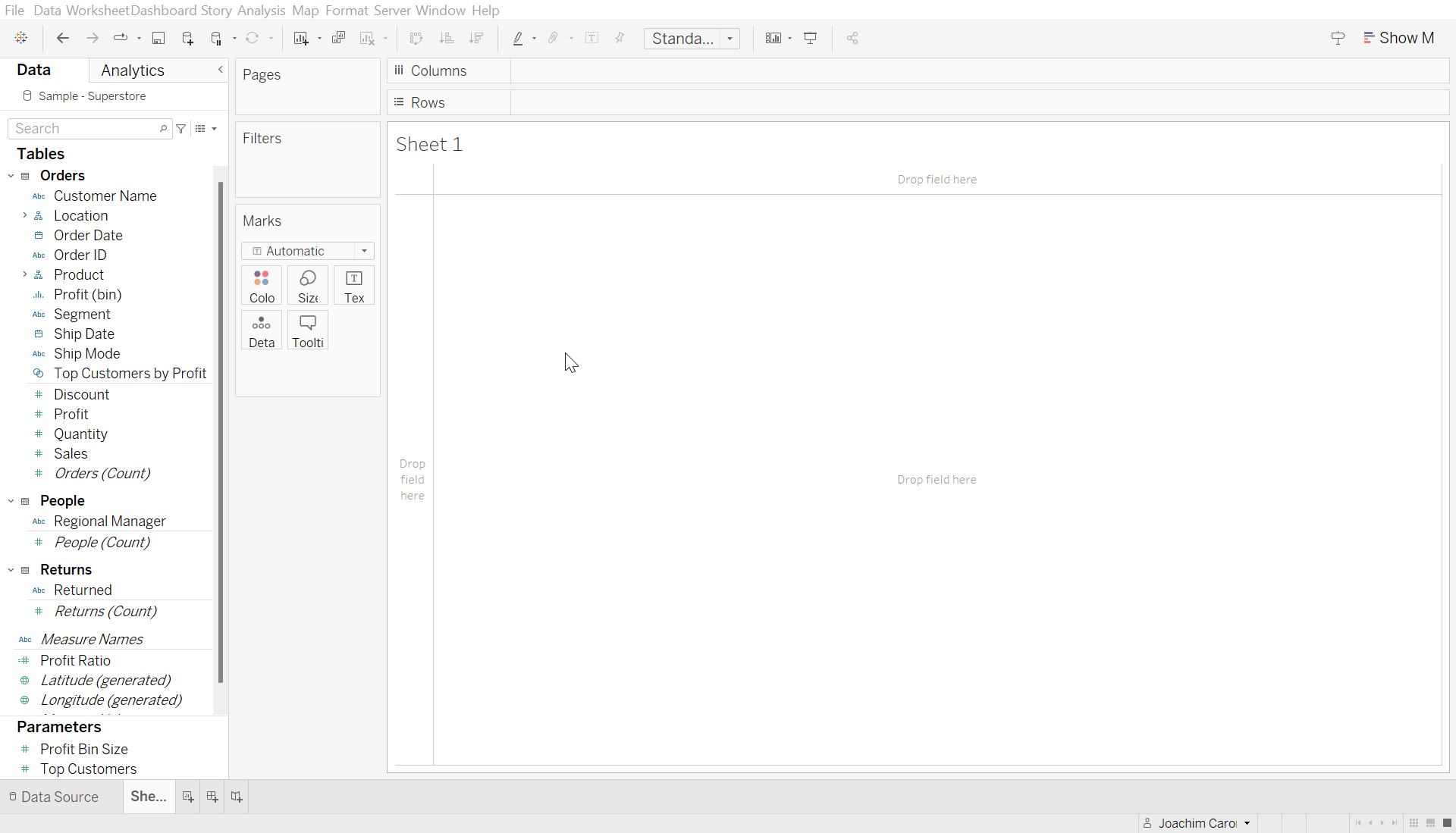
Task: Open the Map menu
Action: click(x=306, y=11)
